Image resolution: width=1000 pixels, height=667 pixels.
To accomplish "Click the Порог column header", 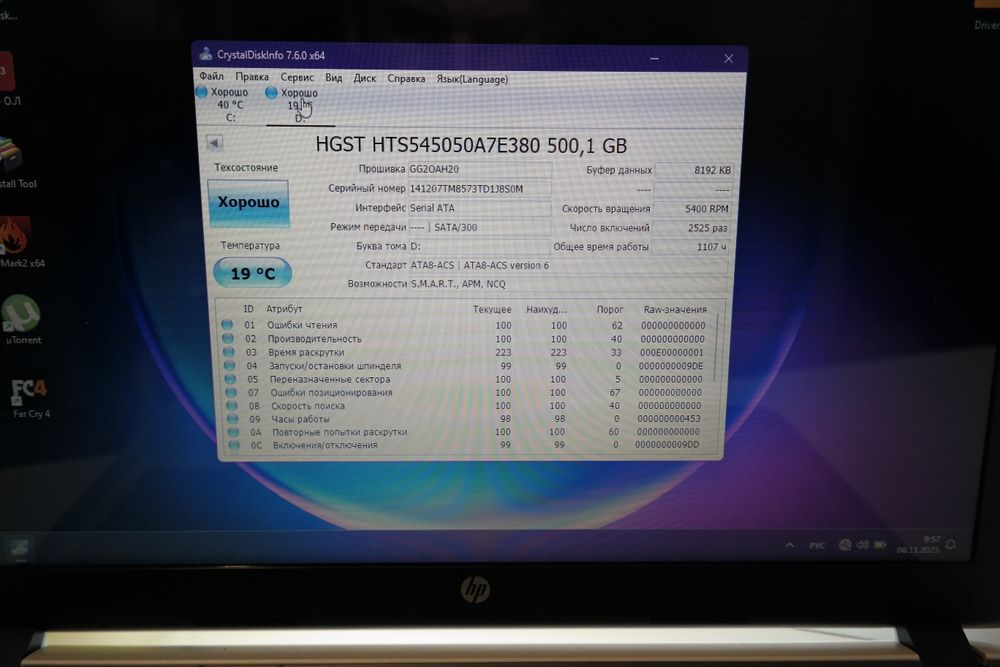I will pyautogui.click(x=610, y=309).
